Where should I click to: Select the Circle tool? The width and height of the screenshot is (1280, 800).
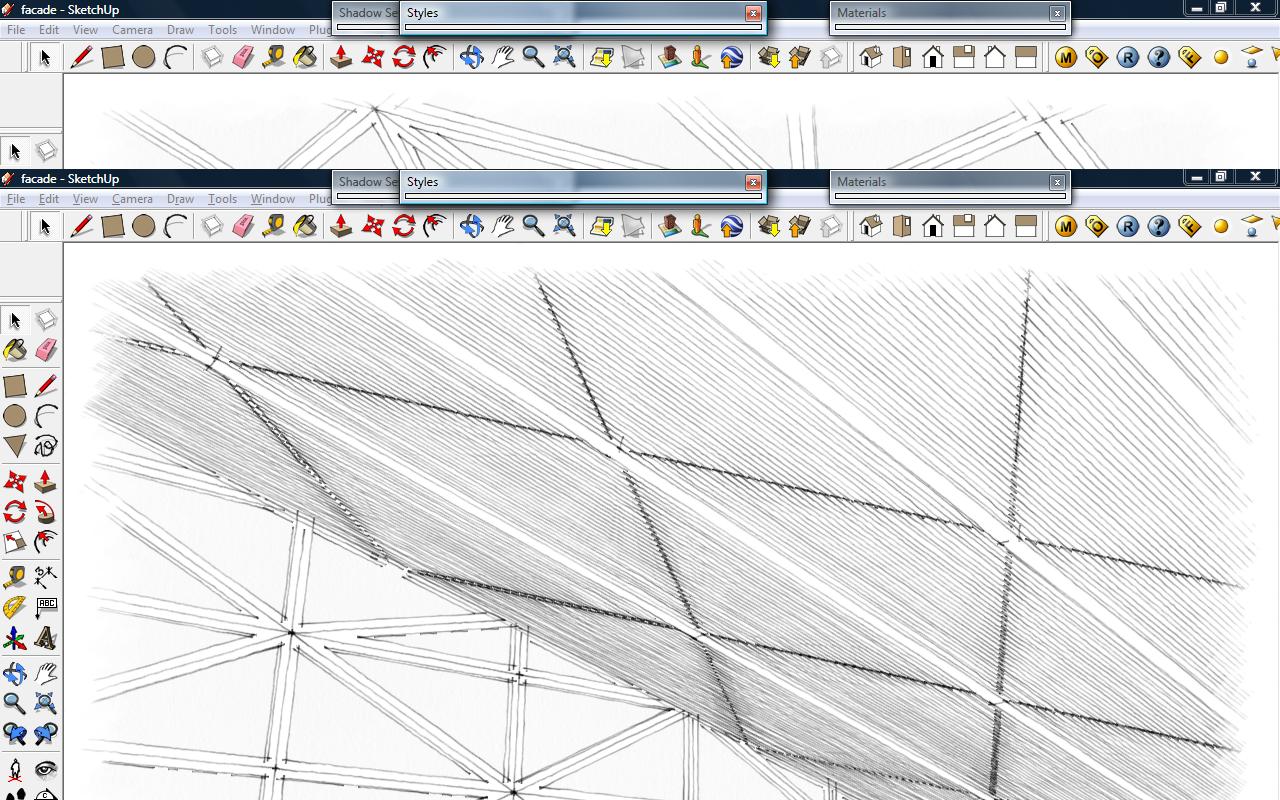(16, 417)
